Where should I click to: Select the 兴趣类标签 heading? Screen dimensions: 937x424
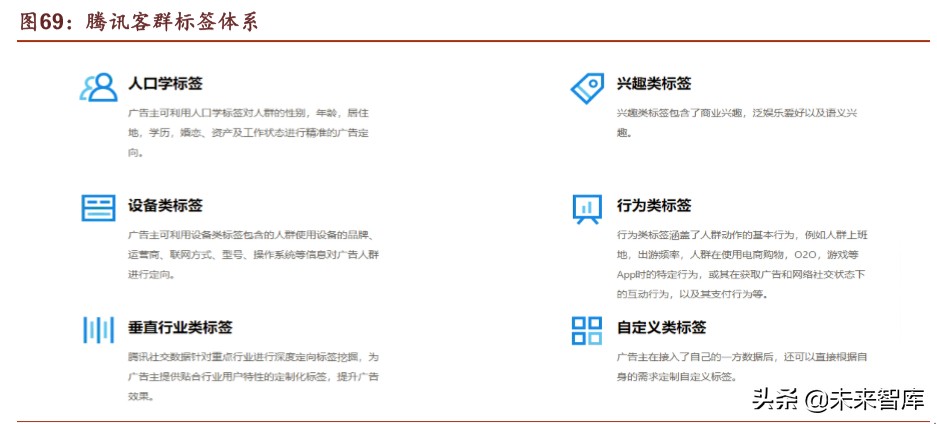pos(654,83)
